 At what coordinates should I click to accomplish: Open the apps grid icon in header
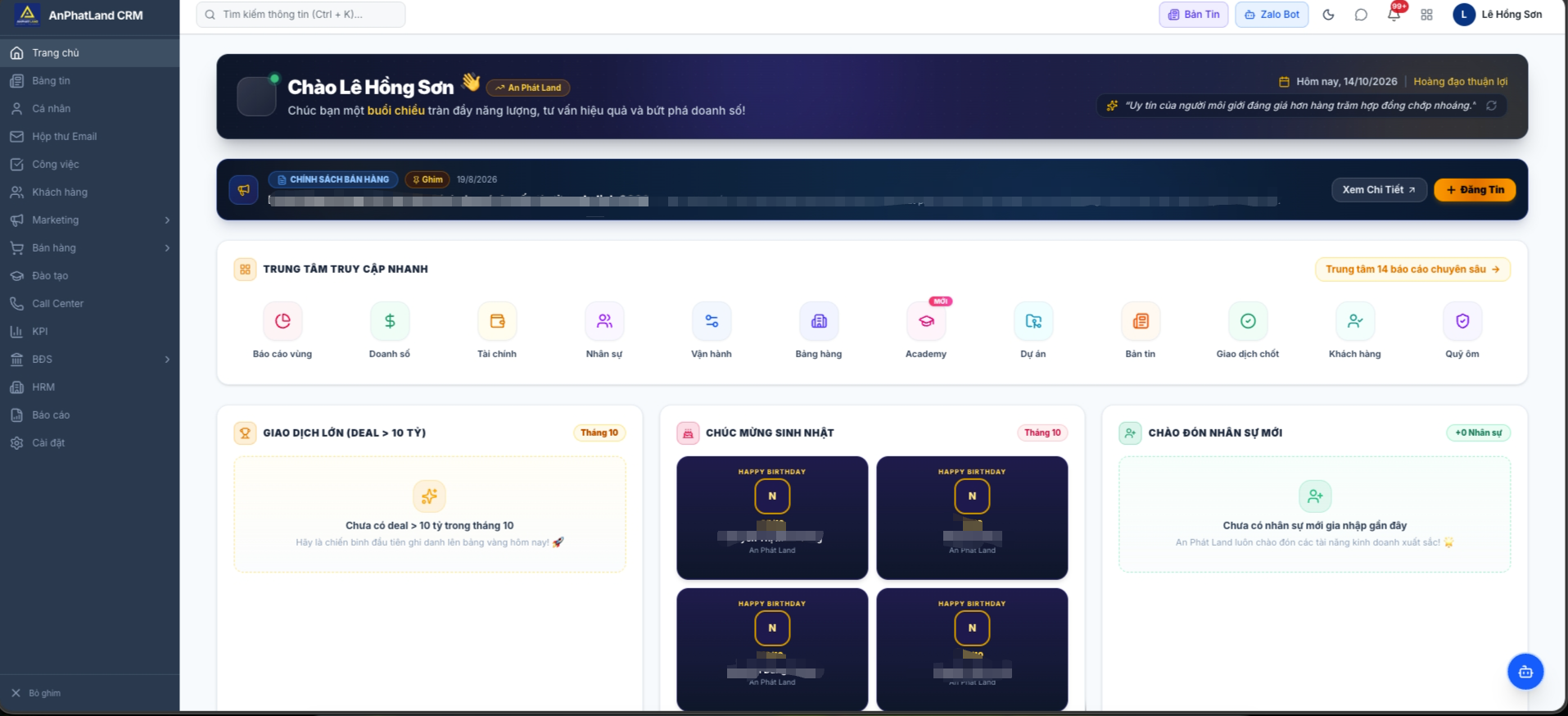1426,15
